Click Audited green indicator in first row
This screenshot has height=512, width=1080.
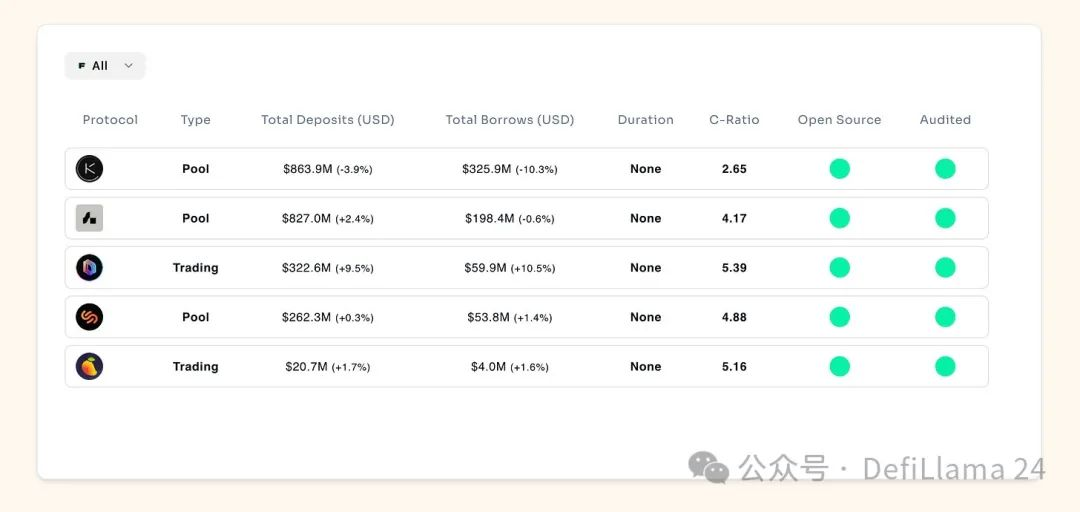pyautogui.click(x=945, y=169)
